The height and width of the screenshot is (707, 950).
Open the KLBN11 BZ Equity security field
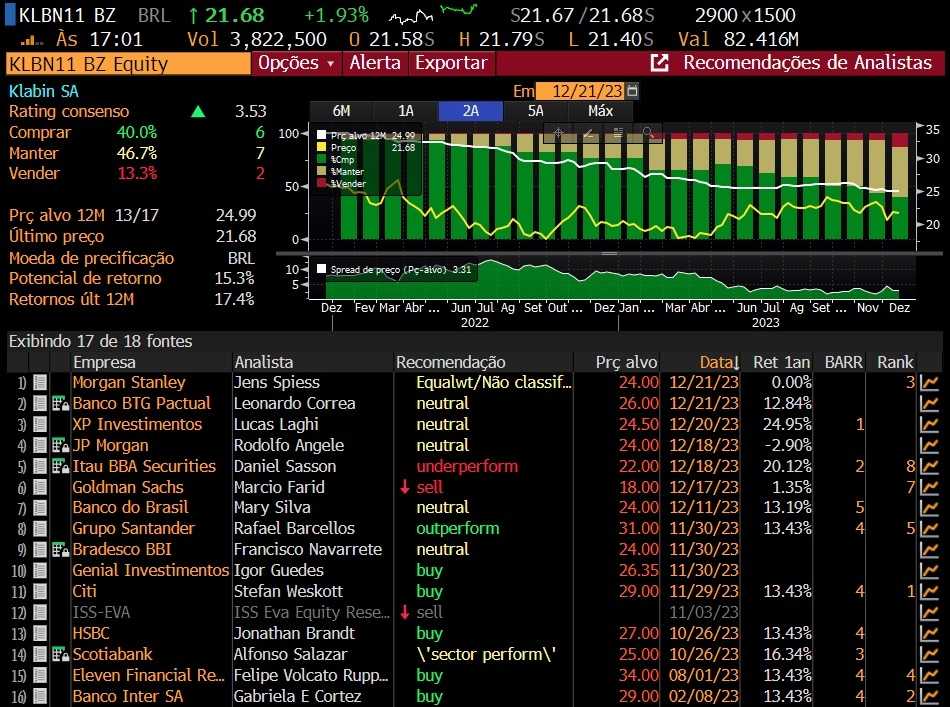click(x=128, y=64)
